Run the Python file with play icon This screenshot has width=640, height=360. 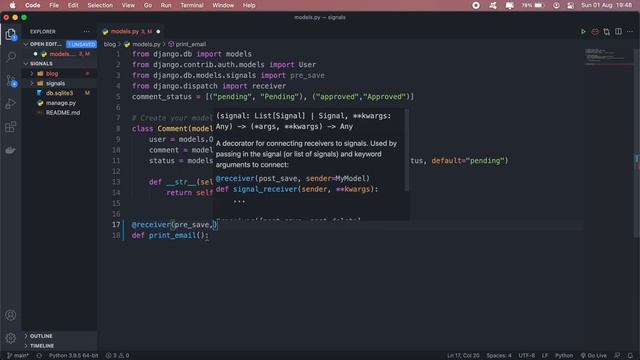(583, 31)
